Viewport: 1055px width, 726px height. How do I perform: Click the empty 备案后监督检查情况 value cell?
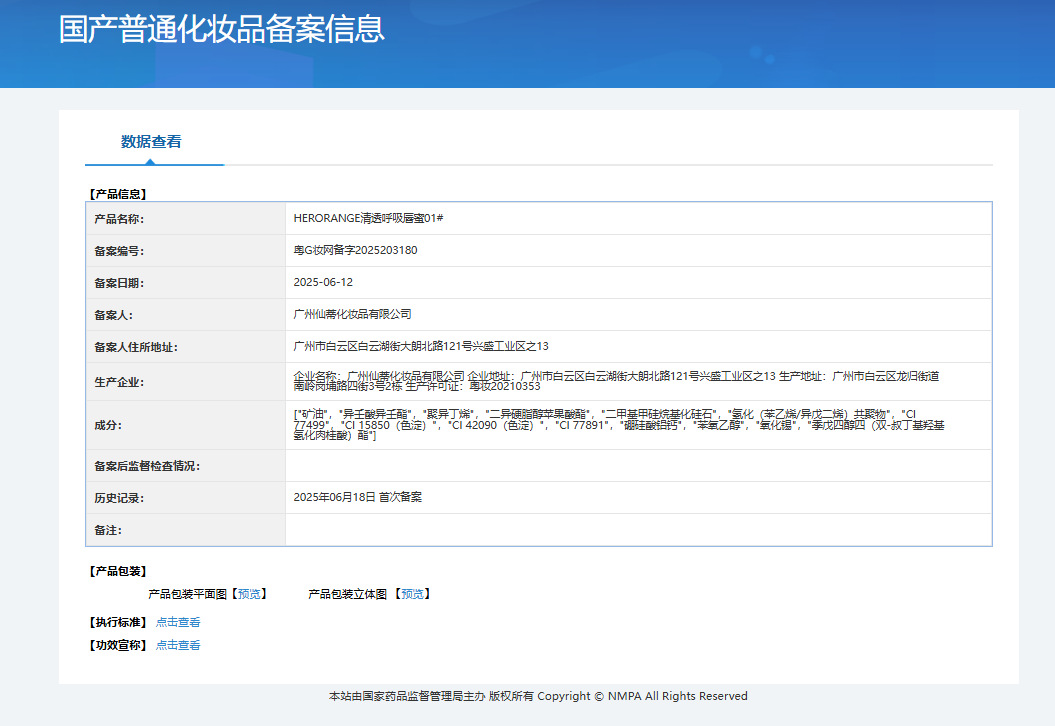[638, 466]
